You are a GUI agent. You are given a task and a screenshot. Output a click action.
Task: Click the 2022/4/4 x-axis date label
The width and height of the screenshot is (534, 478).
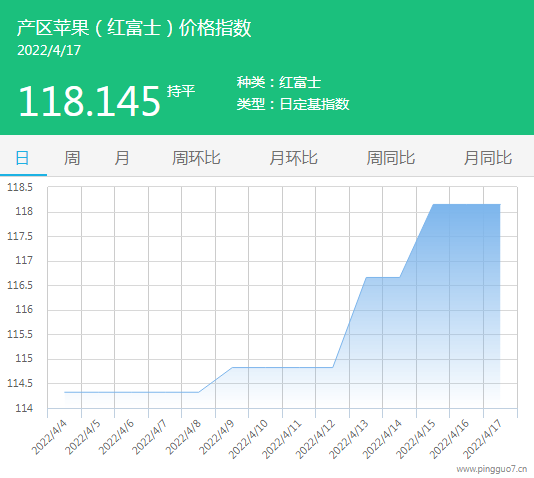49,438
